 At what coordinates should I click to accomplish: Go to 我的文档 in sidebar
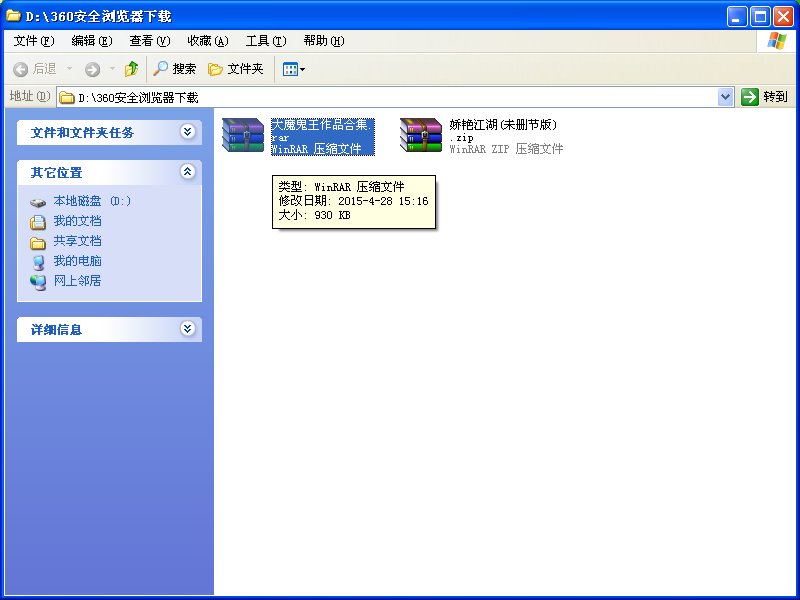coord(77,221)
